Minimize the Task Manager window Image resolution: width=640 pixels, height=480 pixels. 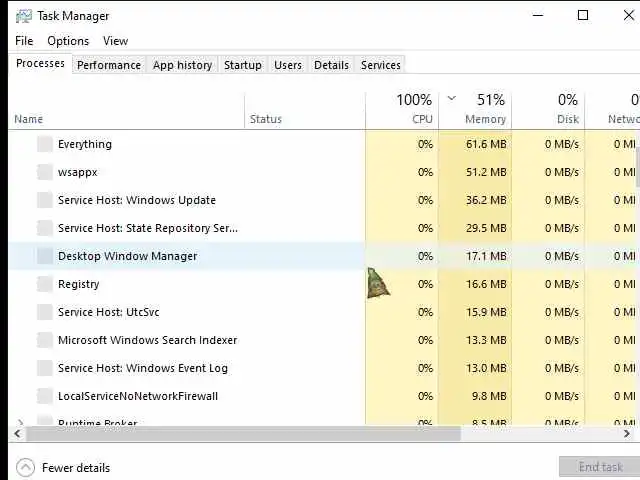point(538,16)
